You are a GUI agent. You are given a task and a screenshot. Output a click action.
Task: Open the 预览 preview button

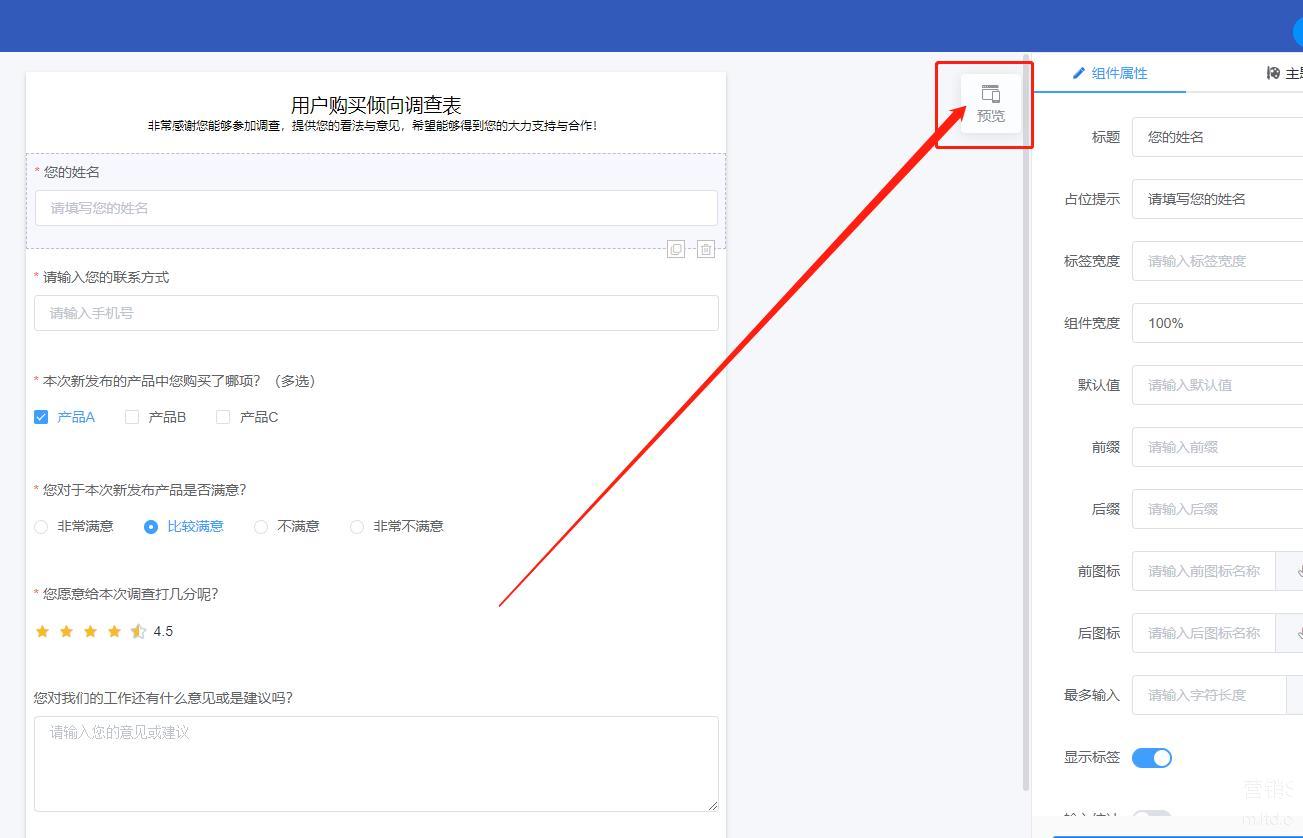(990, 104)
